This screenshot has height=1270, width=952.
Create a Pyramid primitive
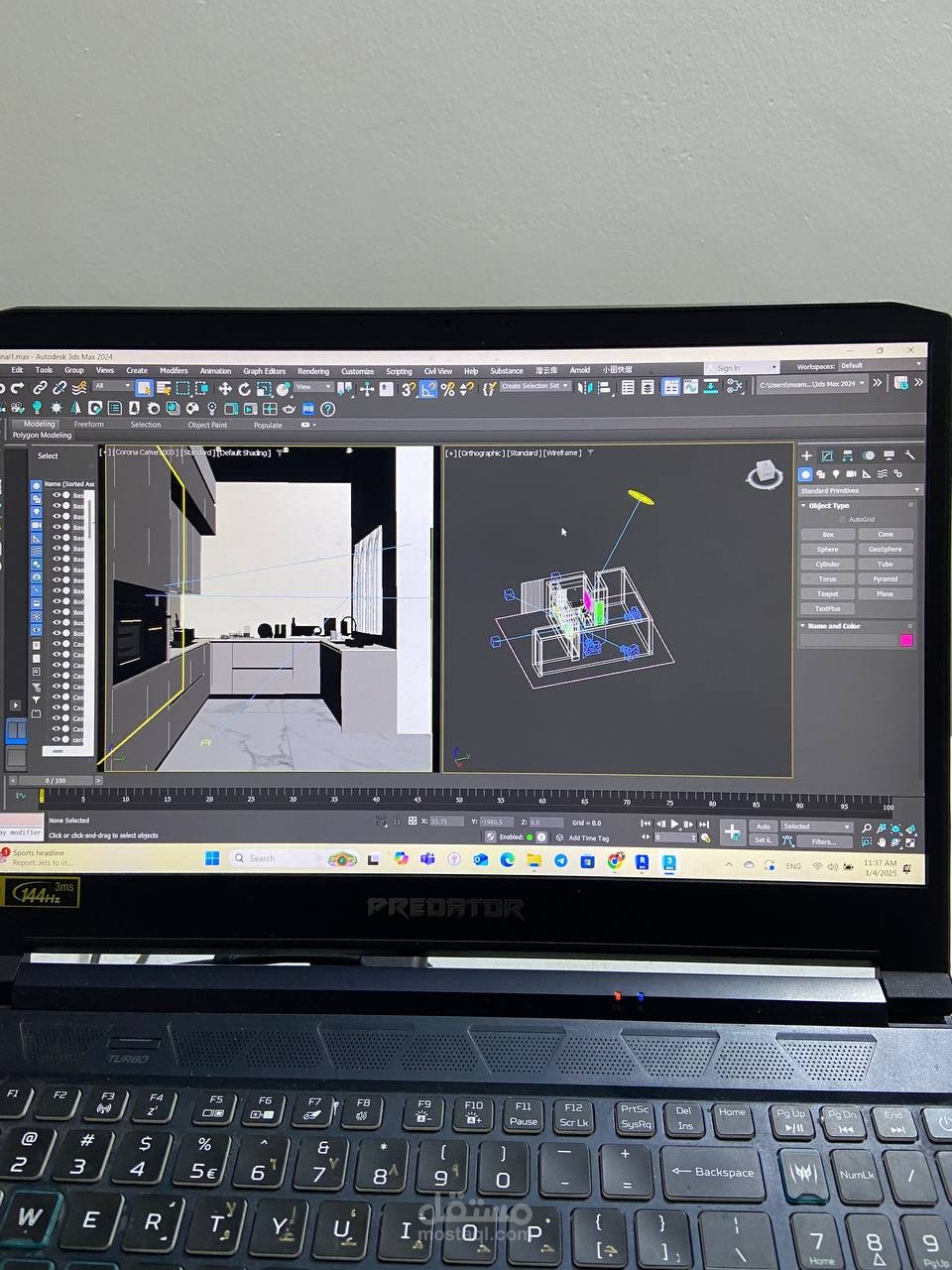click(886, 578)
